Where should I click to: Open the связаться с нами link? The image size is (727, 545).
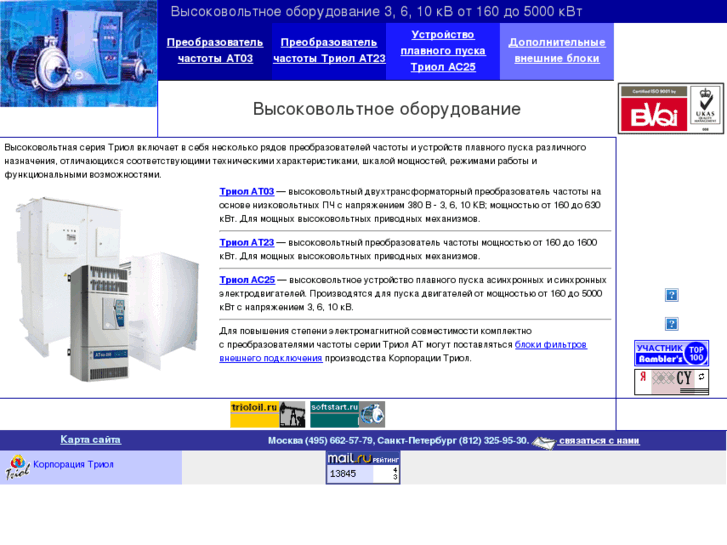(x=599, y=441)
